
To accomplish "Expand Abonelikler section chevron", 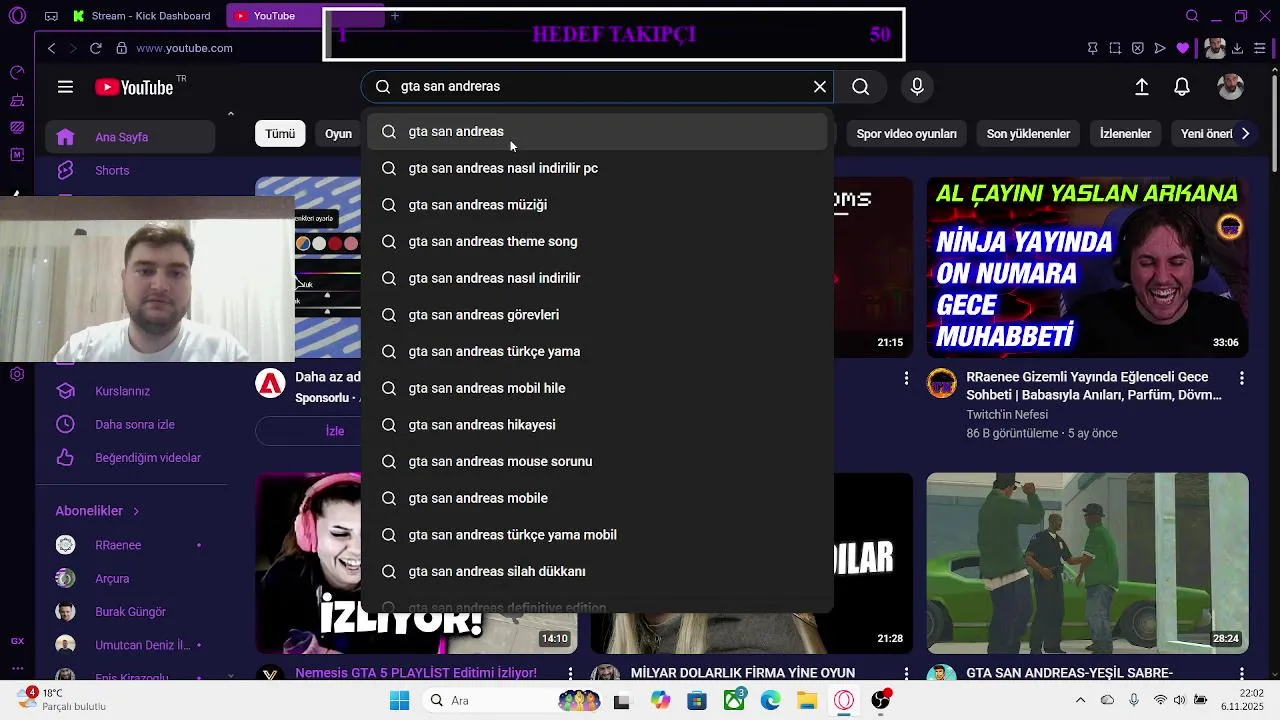I will click(136, 511).
